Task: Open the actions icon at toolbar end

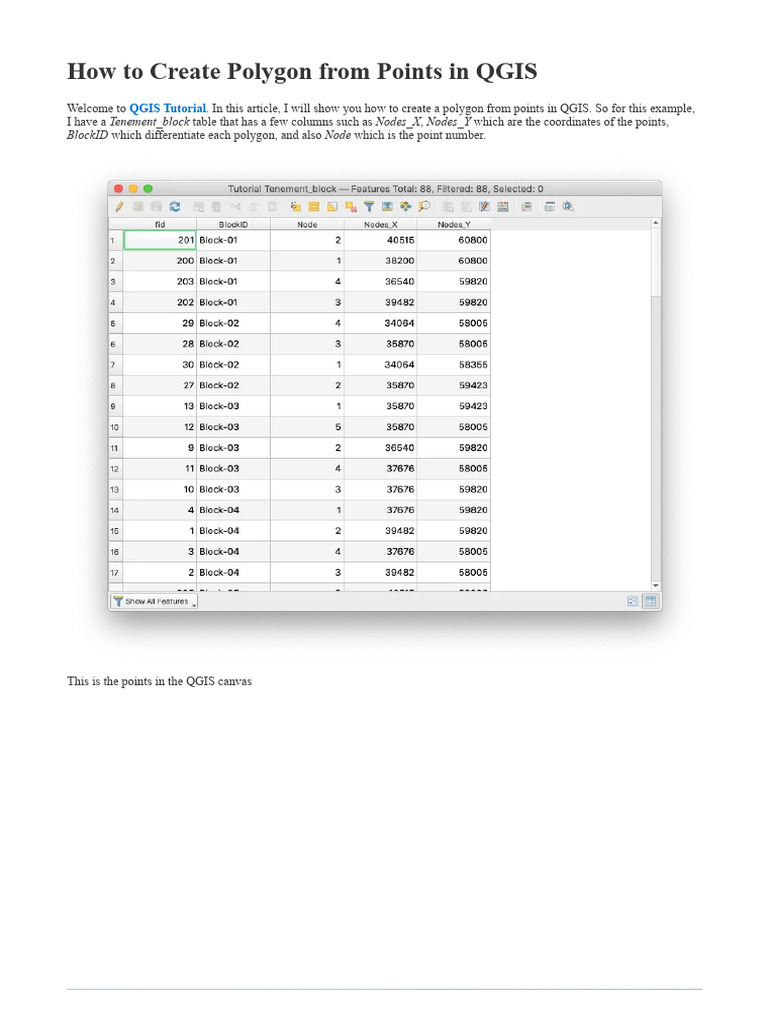Action: click(x=568, y=206)
